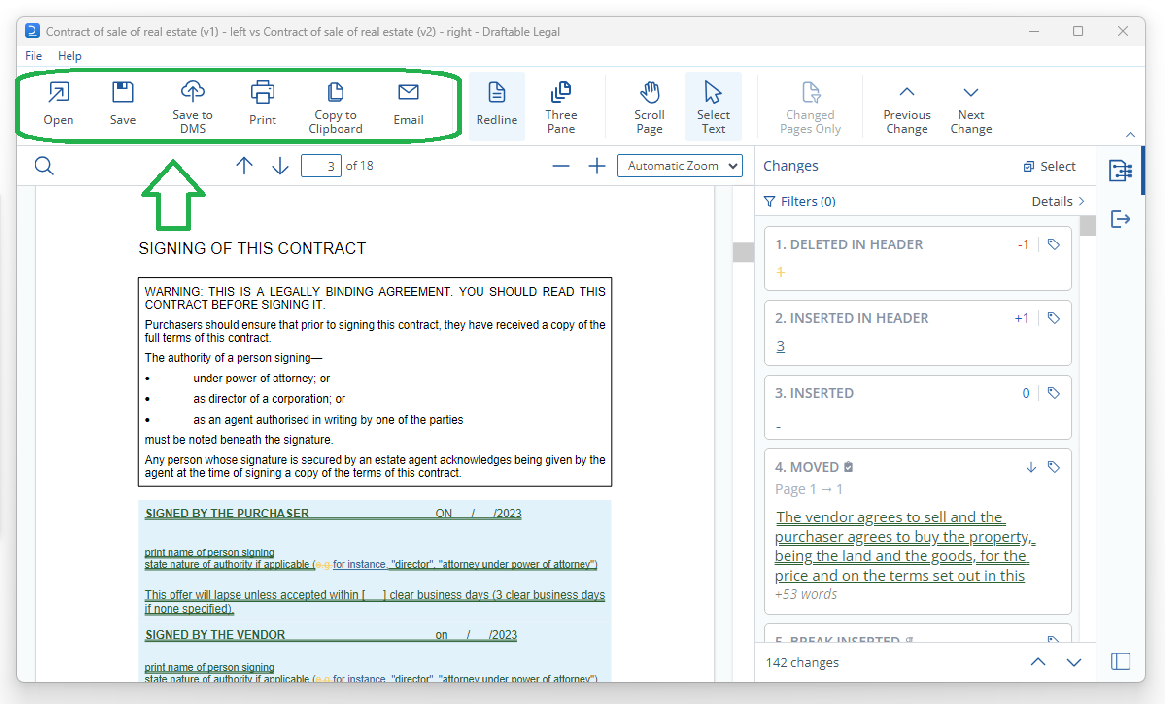Select the 2. Inserted in Header card
The width and height of the screenshot is (1168, 704).
(918, 333)
